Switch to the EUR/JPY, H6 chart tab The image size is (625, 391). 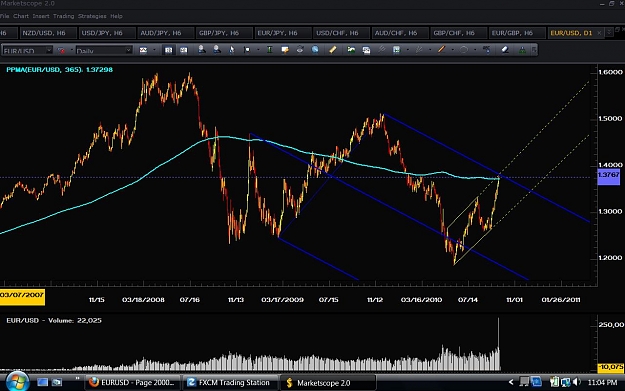[282, 33]
